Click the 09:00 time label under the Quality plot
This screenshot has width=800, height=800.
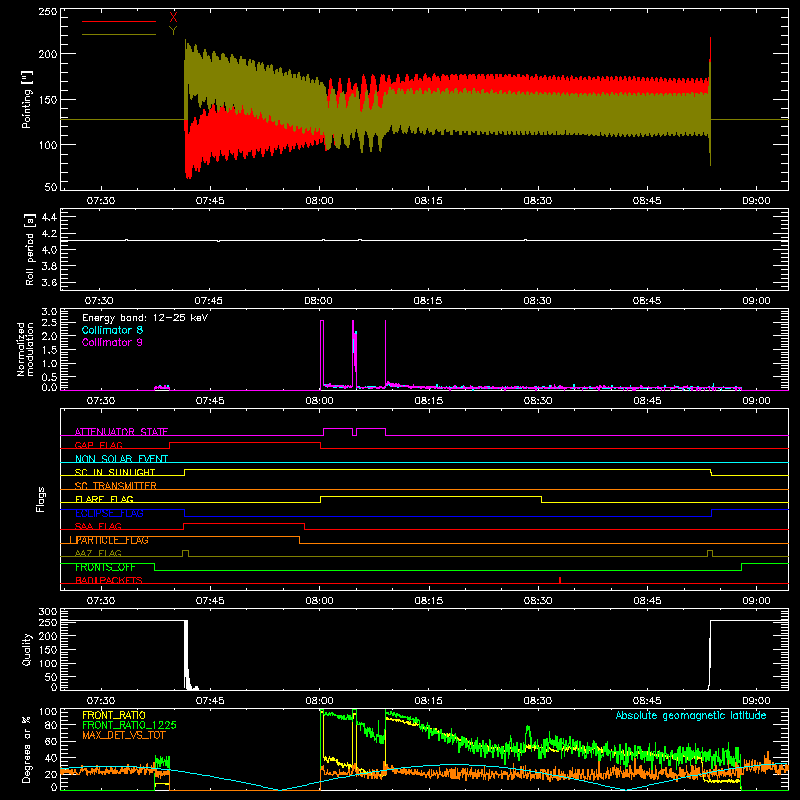point(756,701)
